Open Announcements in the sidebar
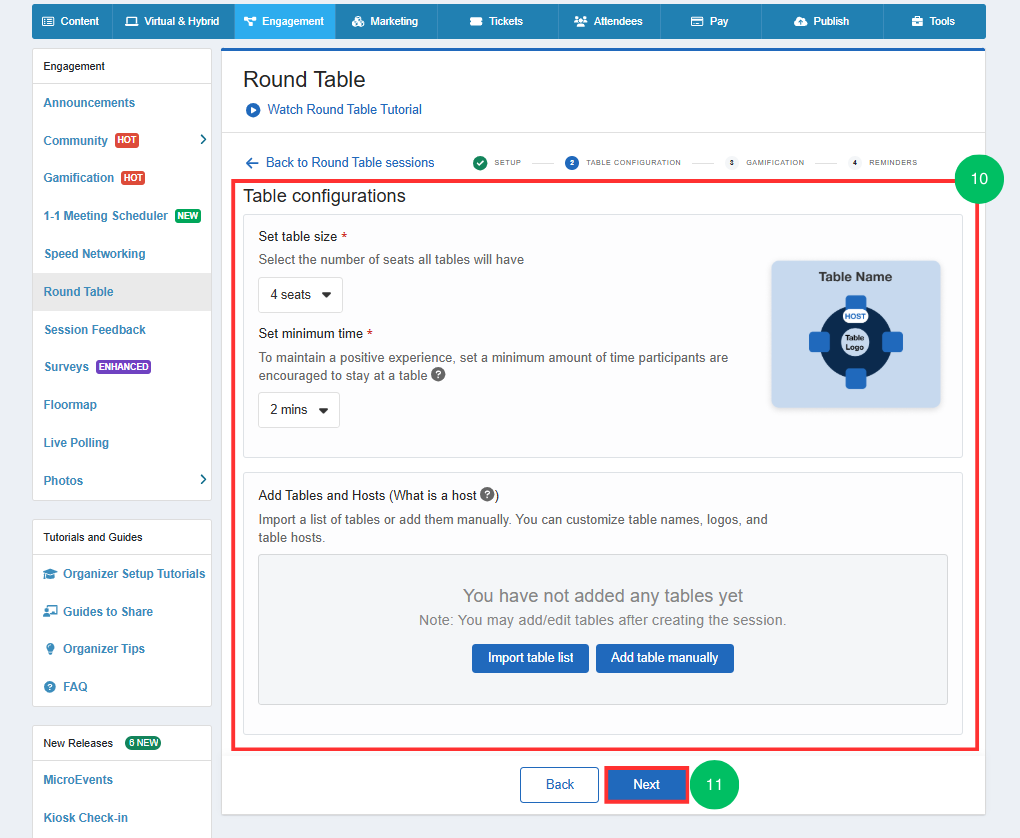 pos(89,103)
